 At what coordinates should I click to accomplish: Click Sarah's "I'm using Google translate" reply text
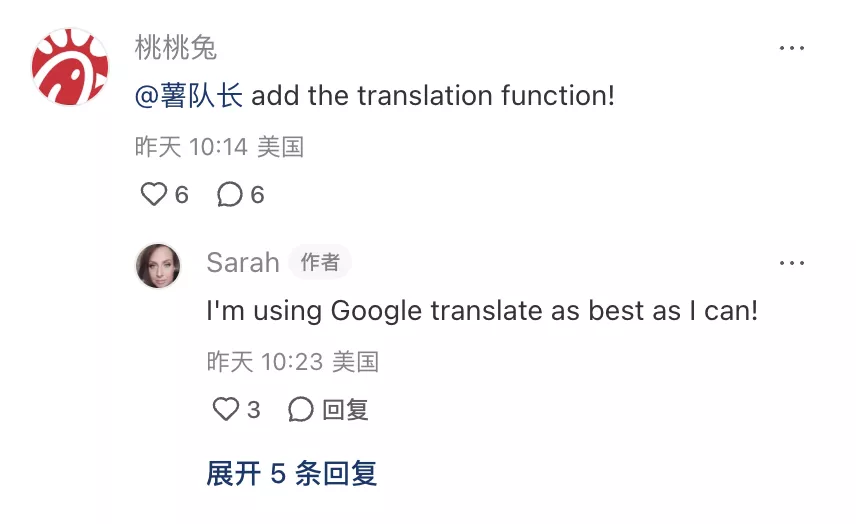[482, 311]
